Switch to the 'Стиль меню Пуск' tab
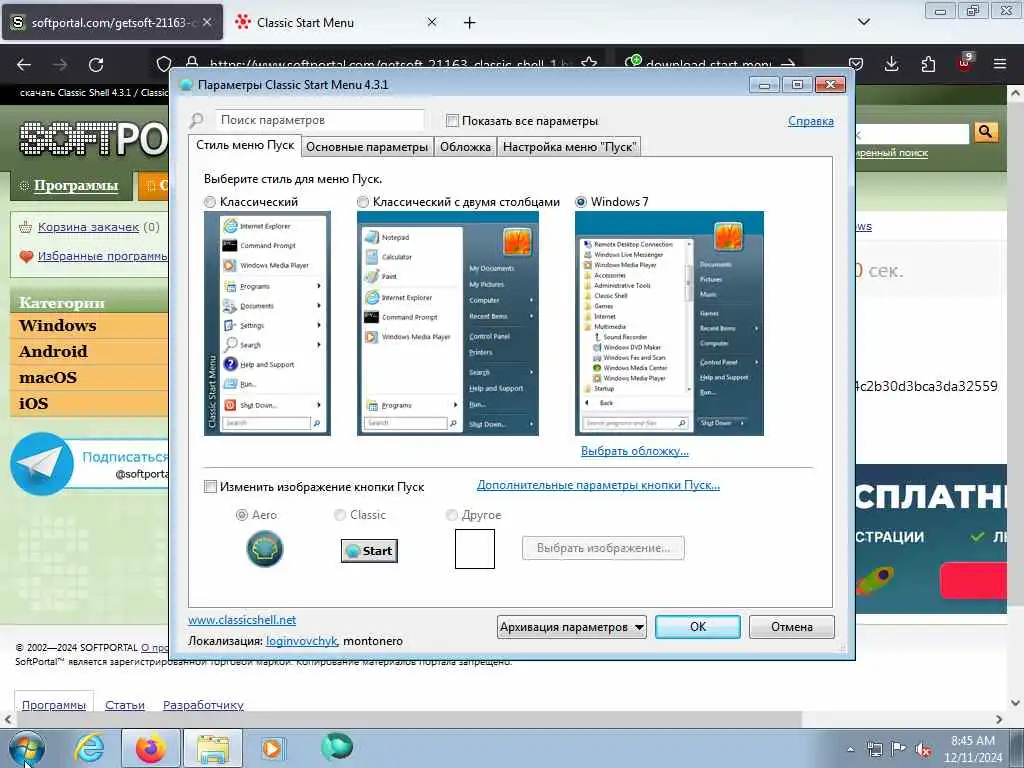The width and height of the screenshot is (1024, 768). tap(245, 145)
